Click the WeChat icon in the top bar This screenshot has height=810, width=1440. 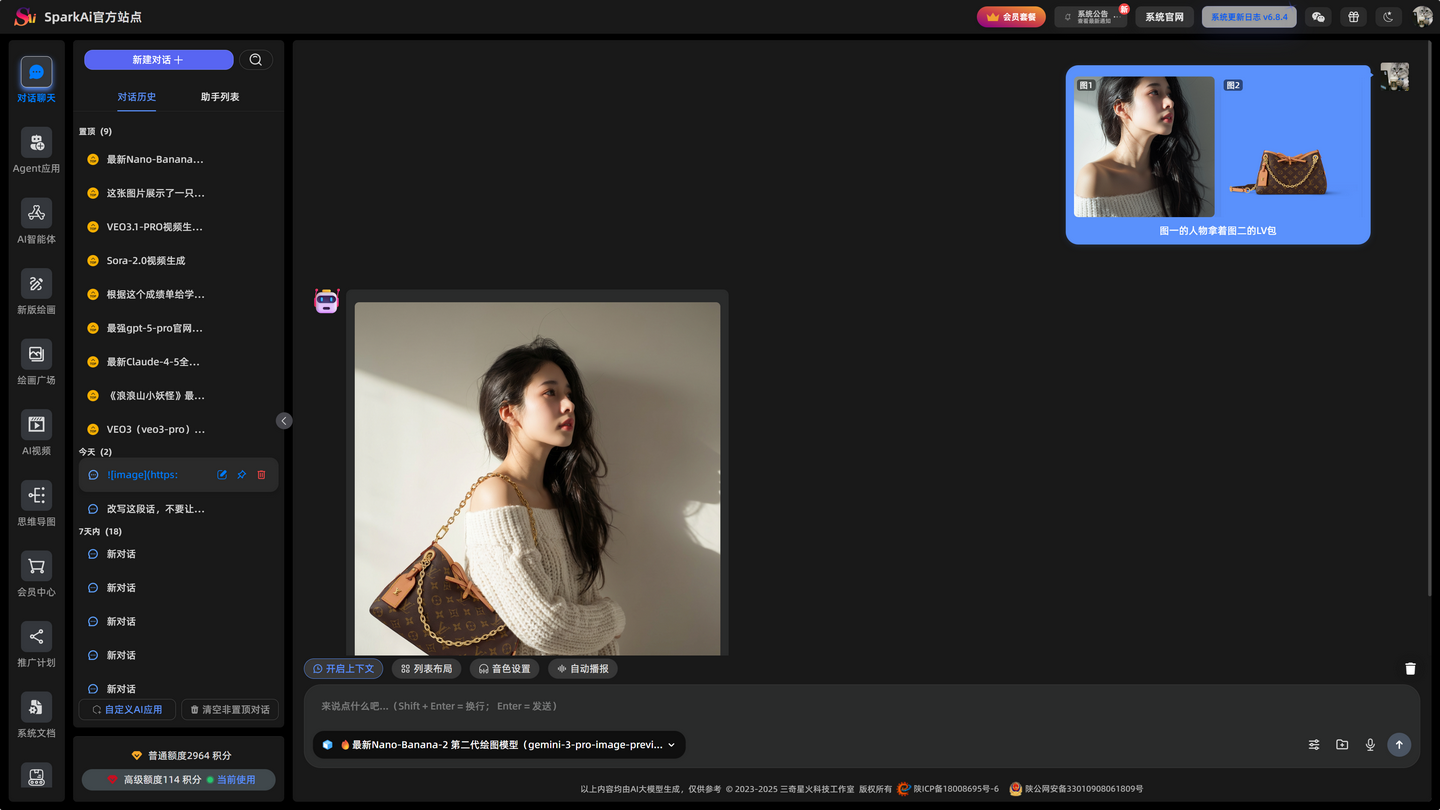1318,17
